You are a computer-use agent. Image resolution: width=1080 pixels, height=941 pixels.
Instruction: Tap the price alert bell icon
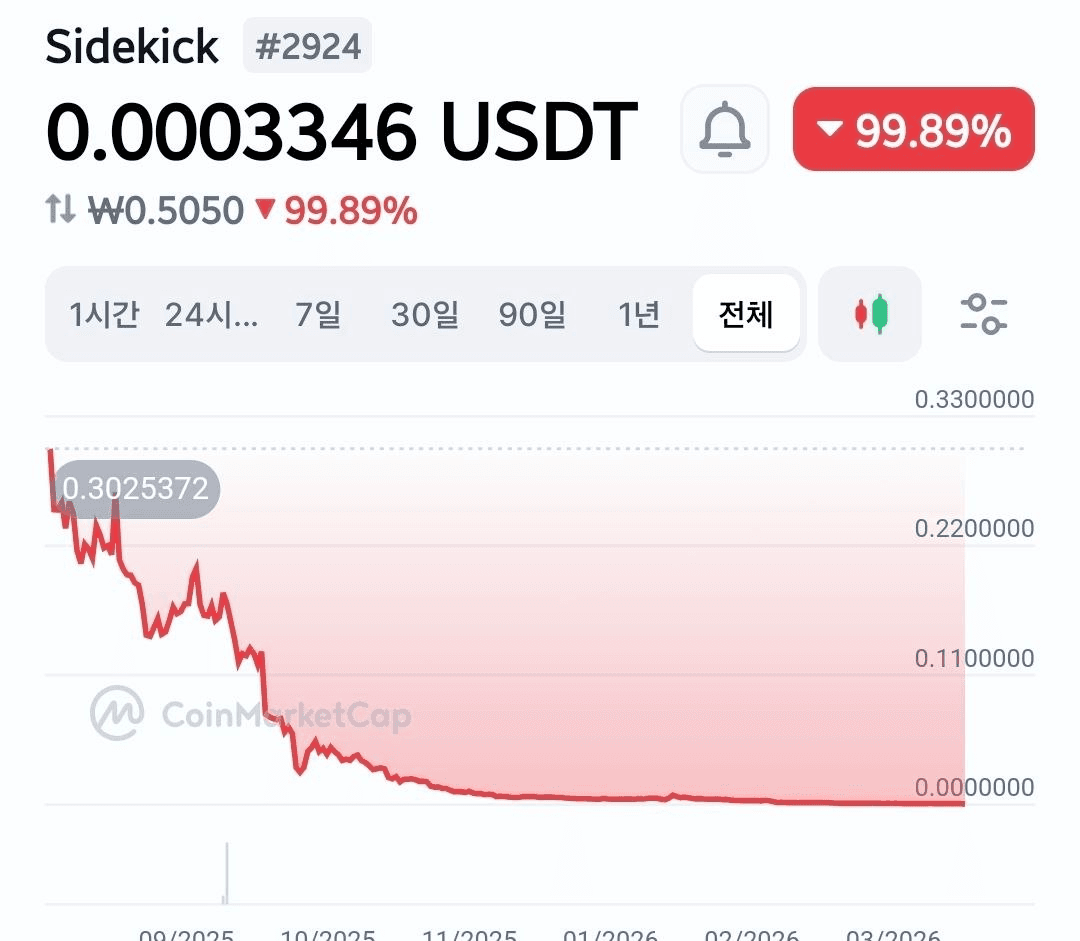coord(724,129)
